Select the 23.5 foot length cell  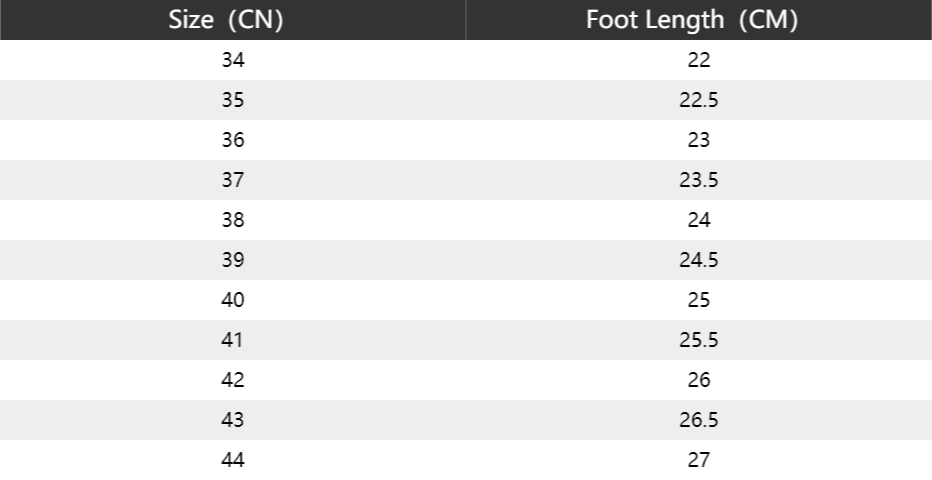point(699,180)
